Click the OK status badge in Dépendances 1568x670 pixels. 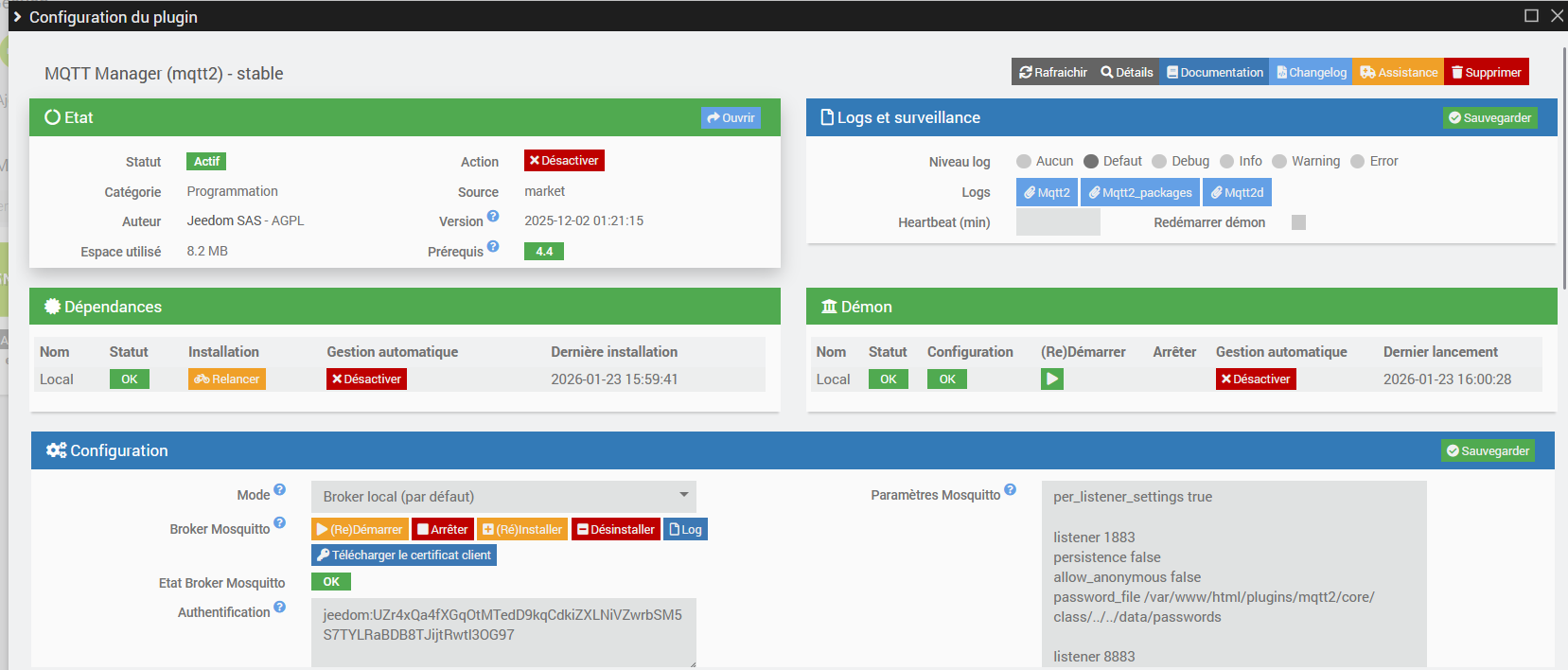130,379
